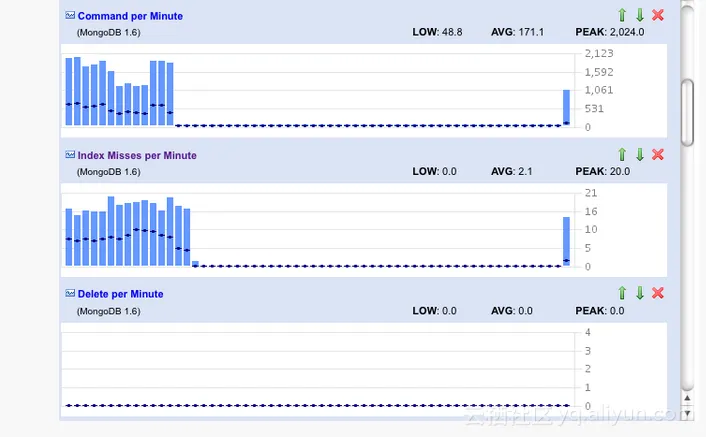The image size is (706, 437).
Task: Move Delete per Minute chart up
Action: [x=622, y=293]
